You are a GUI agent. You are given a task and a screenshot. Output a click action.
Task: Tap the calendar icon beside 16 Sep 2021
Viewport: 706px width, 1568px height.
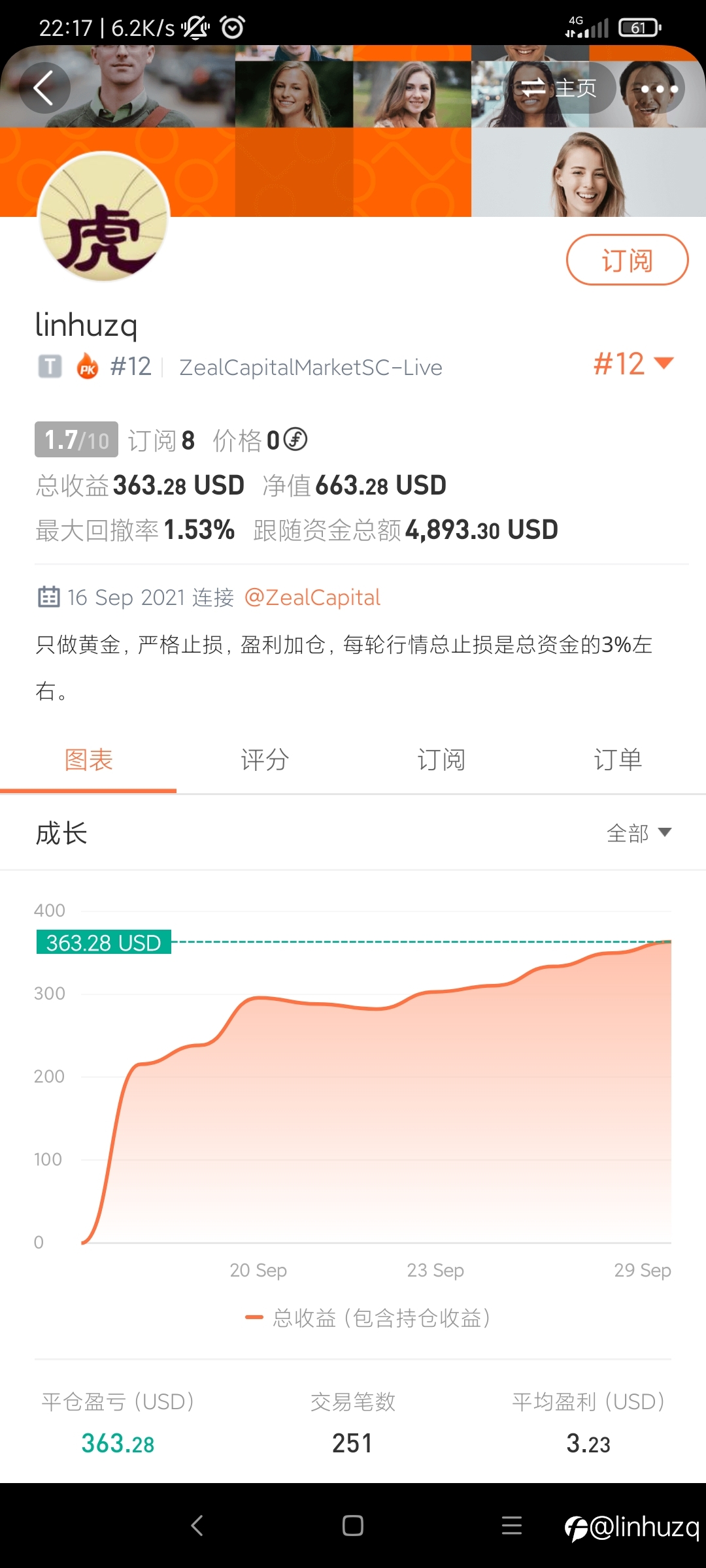(49, 596)
